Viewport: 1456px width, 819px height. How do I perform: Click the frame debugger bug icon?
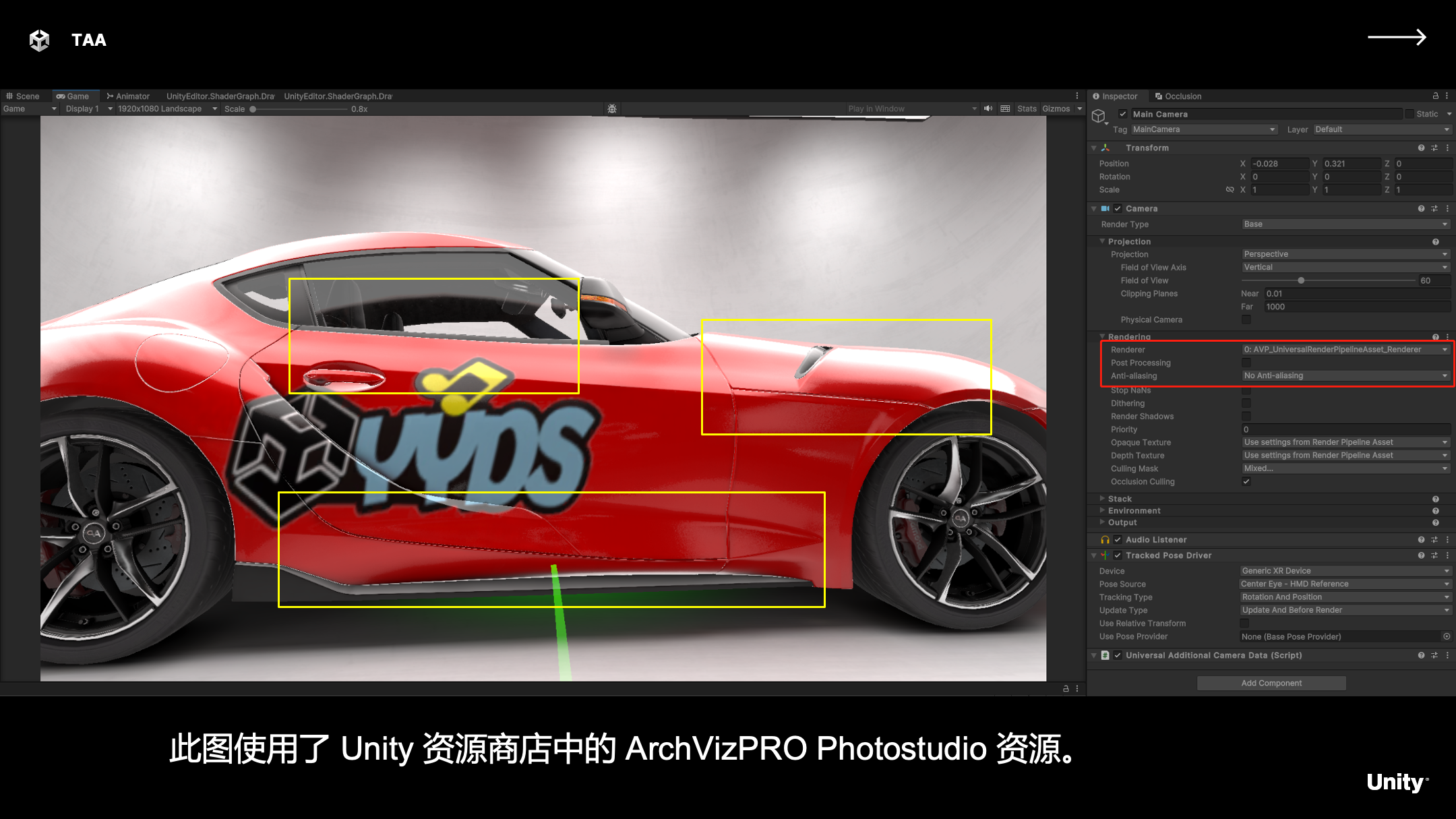612,109
